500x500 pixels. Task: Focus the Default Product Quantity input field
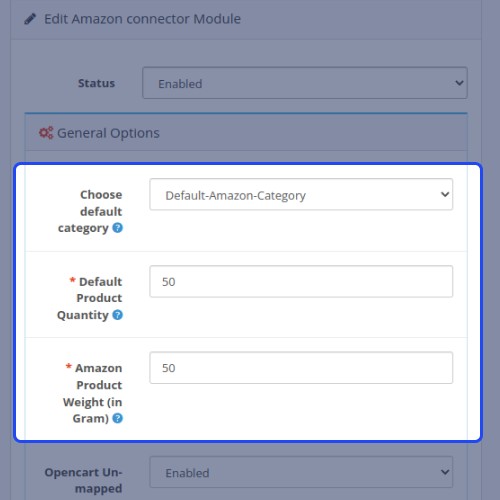coord(301,281)
